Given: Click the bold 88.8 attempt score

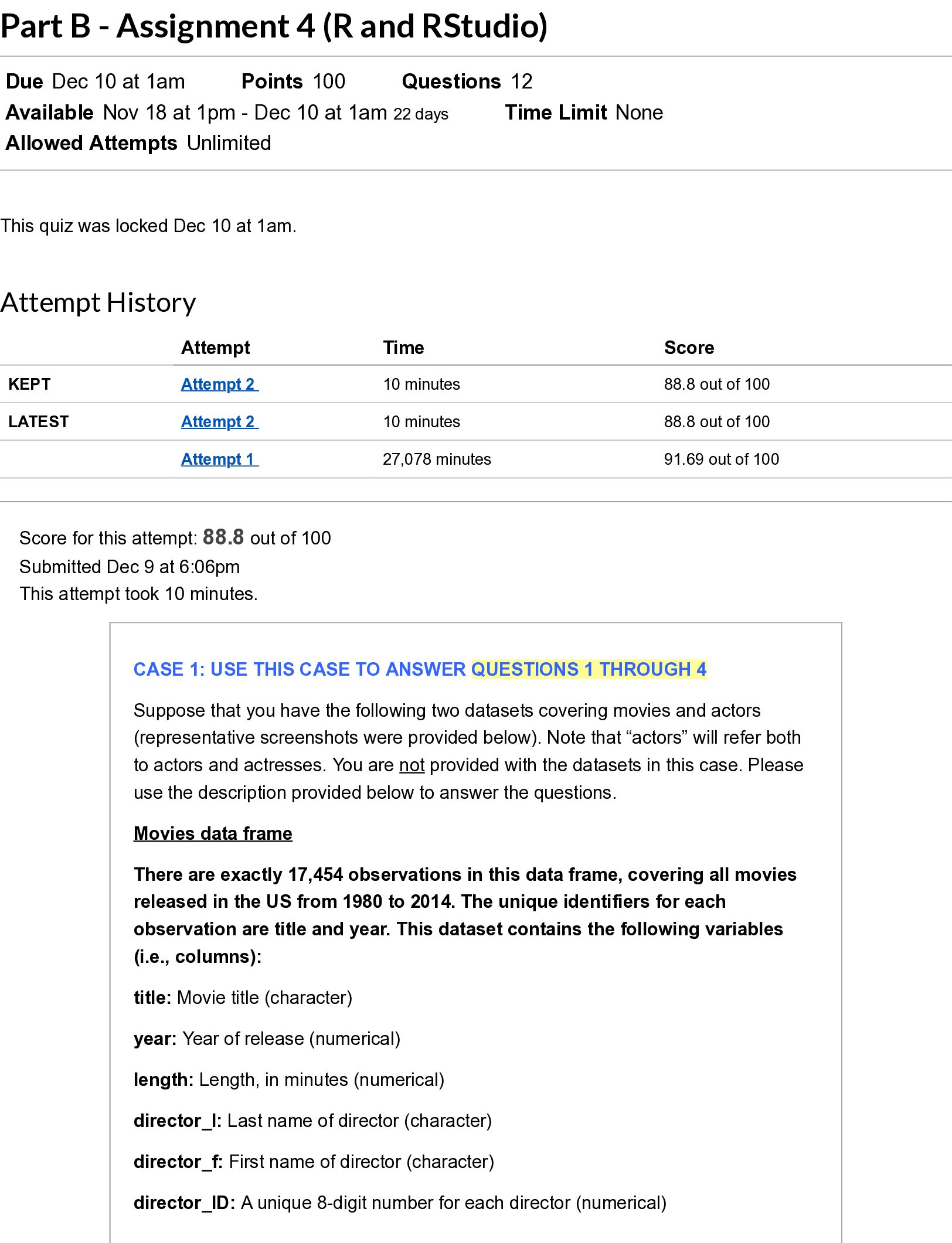Looking at the screenshot, I should click(x=223, y=537).
